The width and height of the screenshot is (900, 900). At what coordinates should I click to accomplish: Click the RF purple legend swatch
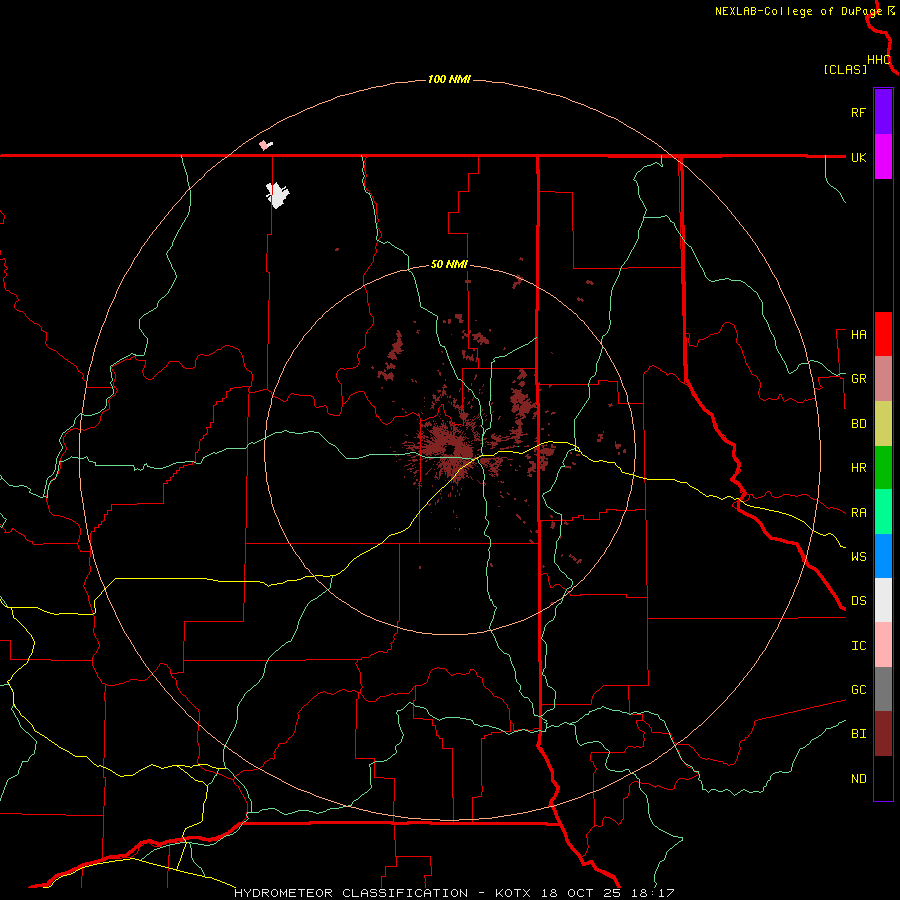point(883,112)
